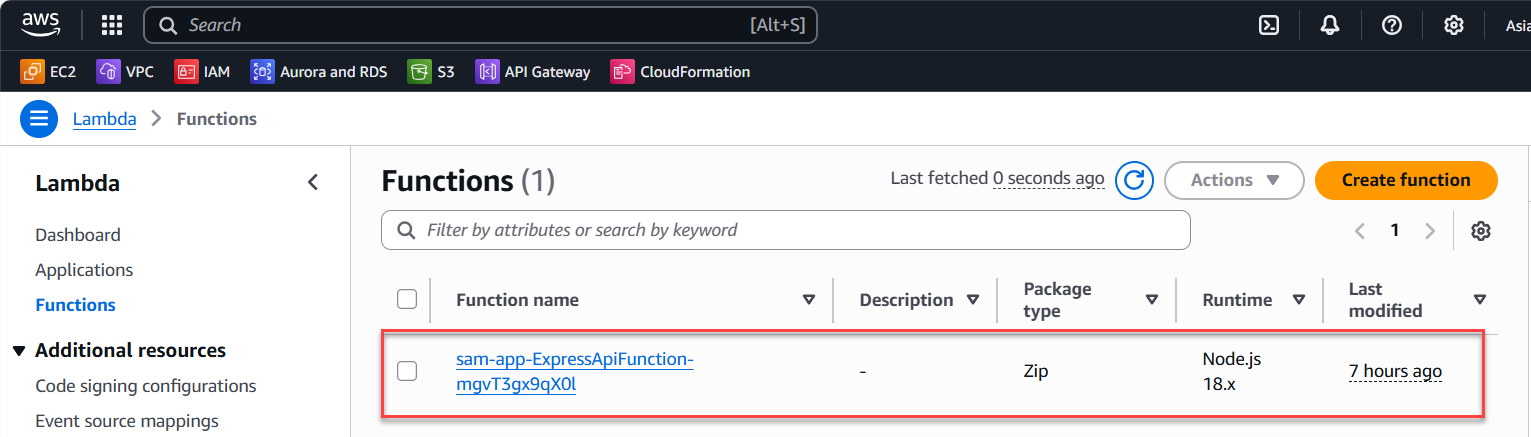Viewport: 1531px width, 437px height.
Task: Open Event source mappings
Action: coord(127,421)
